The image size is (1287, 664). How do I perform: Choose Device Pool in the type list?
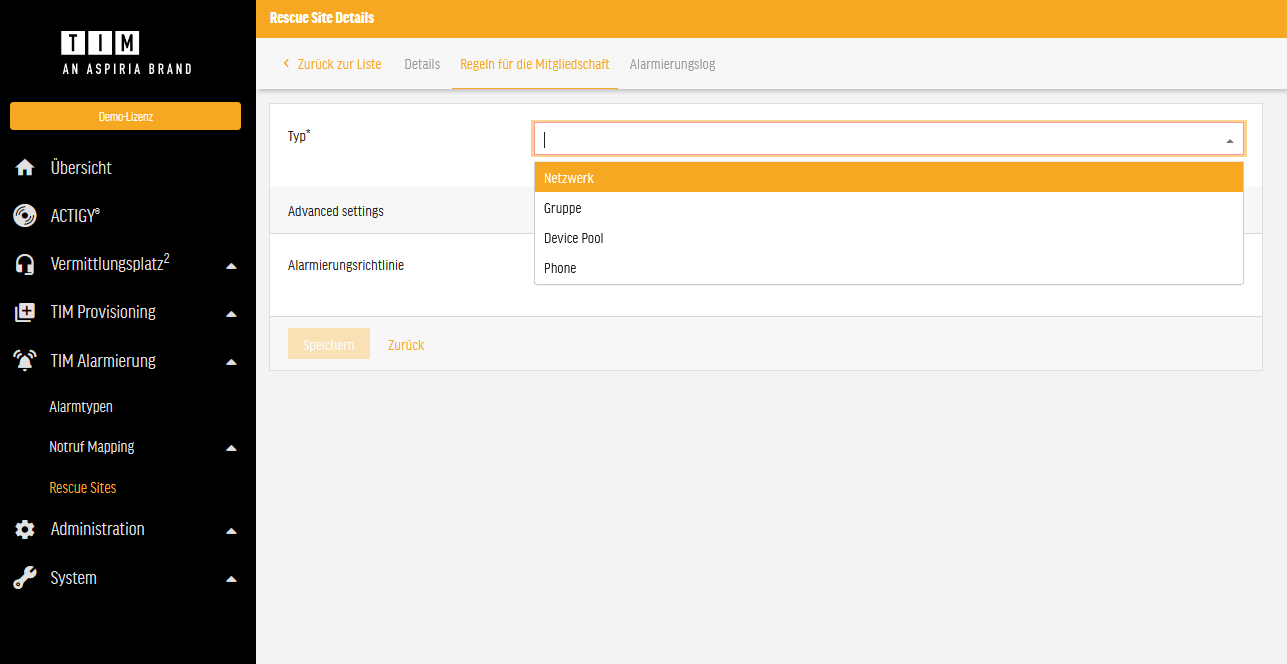[574, 238]
